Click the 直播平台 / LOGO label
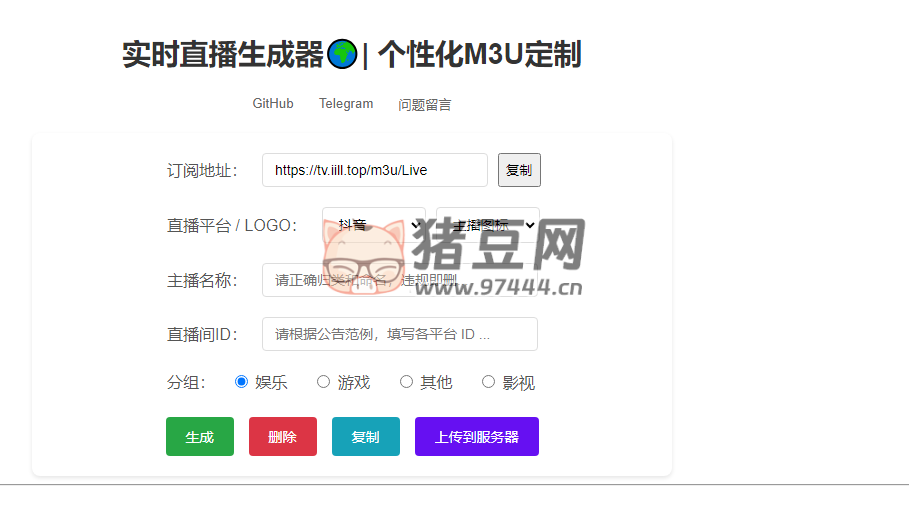The image size is (909, 512). click(232, 226)
